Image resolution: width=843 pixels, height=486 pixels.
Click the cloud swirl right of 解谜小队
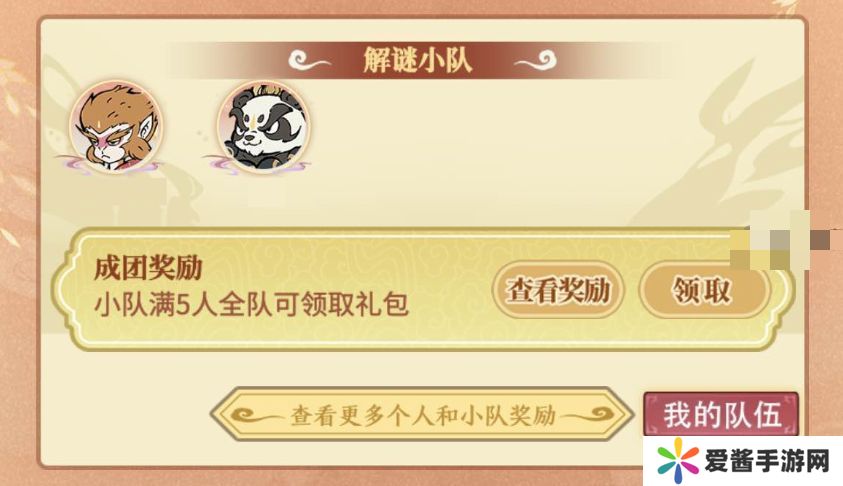(535, 61)
